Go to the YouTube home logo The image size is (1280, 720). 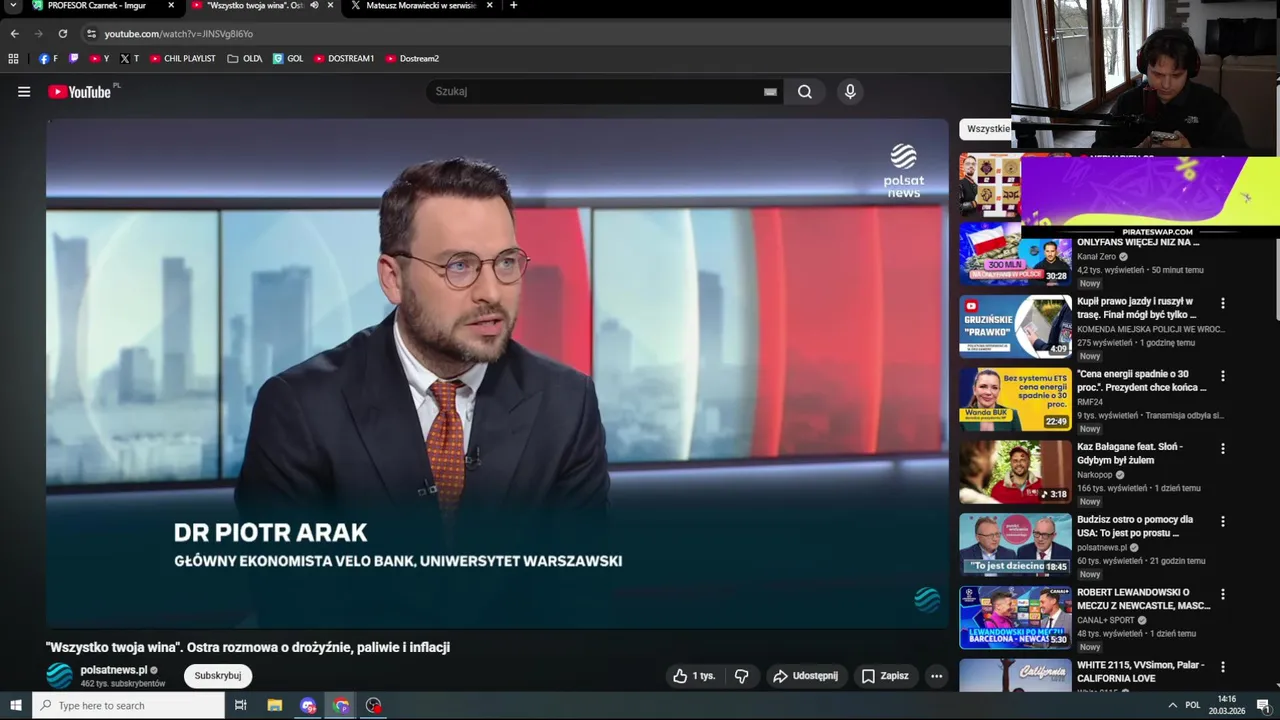[x=79, y=92]
